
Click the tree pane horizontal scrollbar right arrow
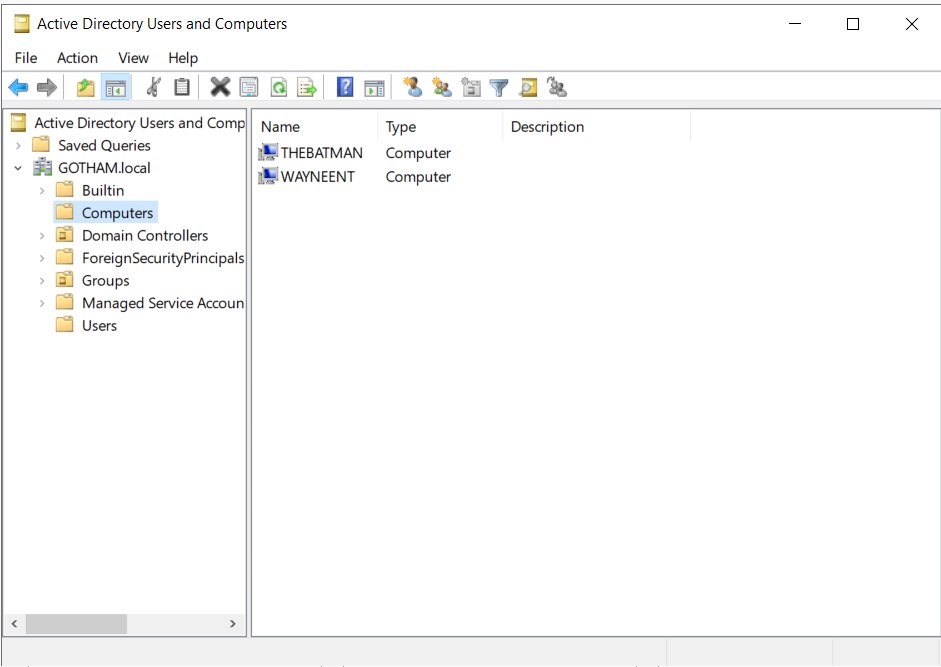[233, 624]
